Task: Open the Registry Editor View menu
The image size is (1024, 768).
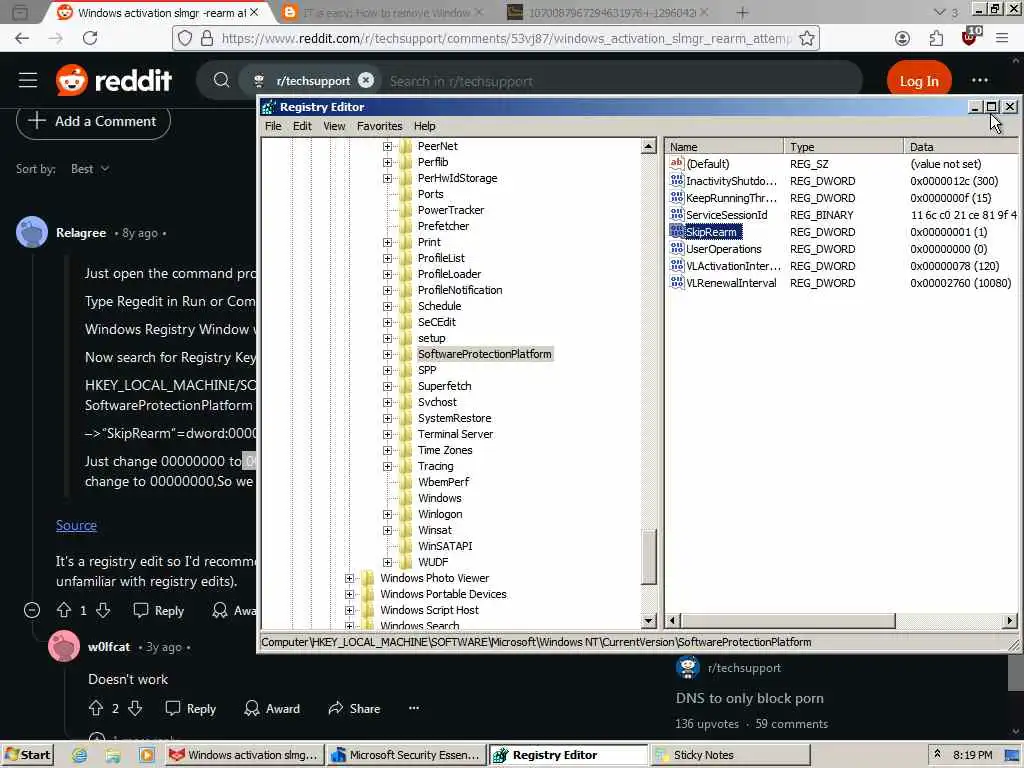Action: coord(334,126)
